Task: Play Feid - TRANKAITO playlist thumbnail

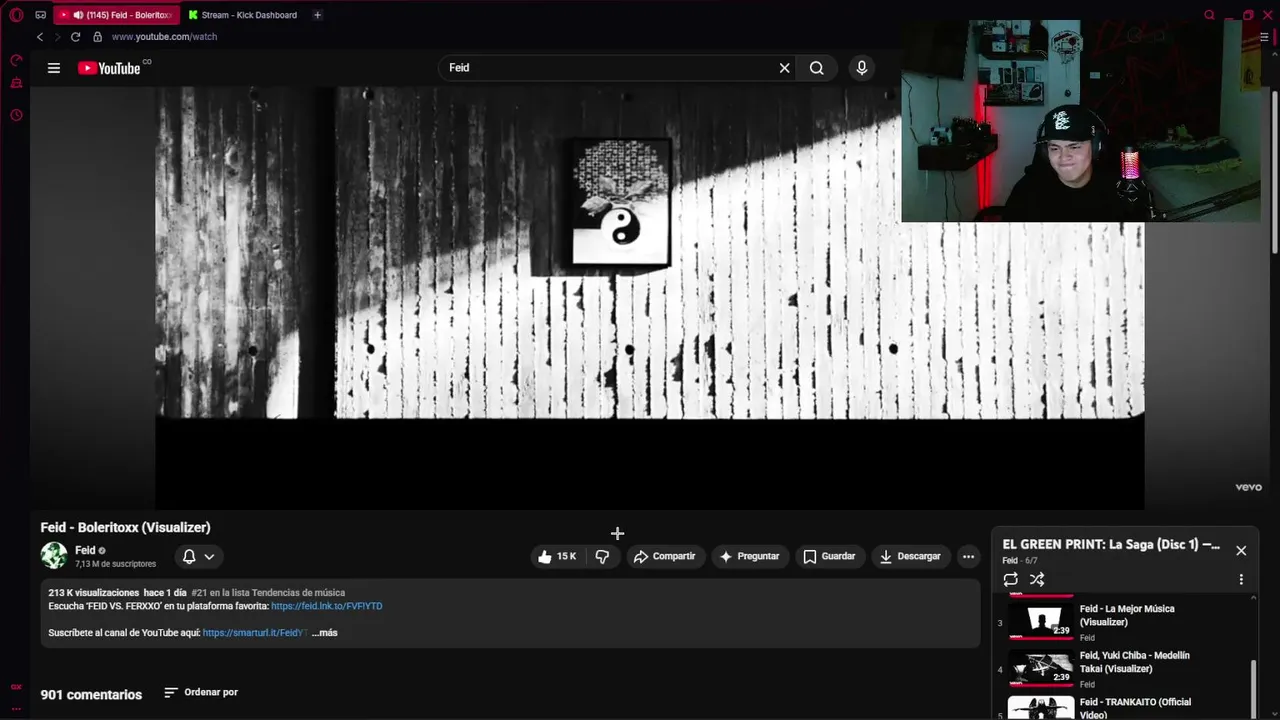Action: [x=1041, y=708]
